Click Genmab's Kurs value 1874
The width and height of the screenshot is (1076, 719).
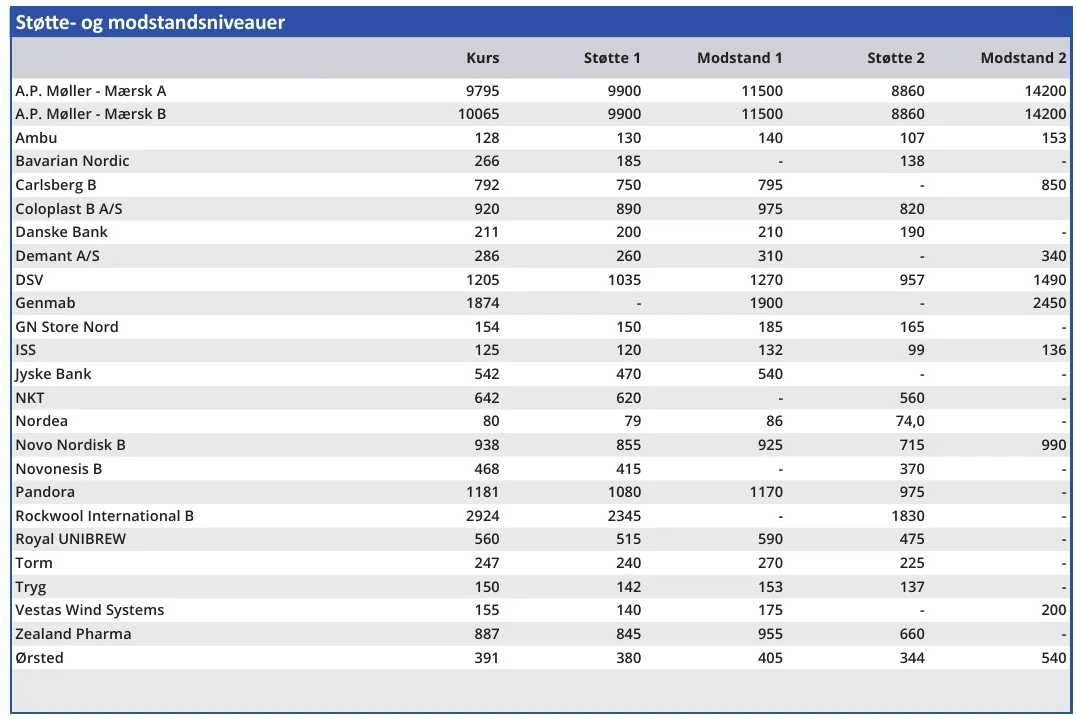pos(482,303)
